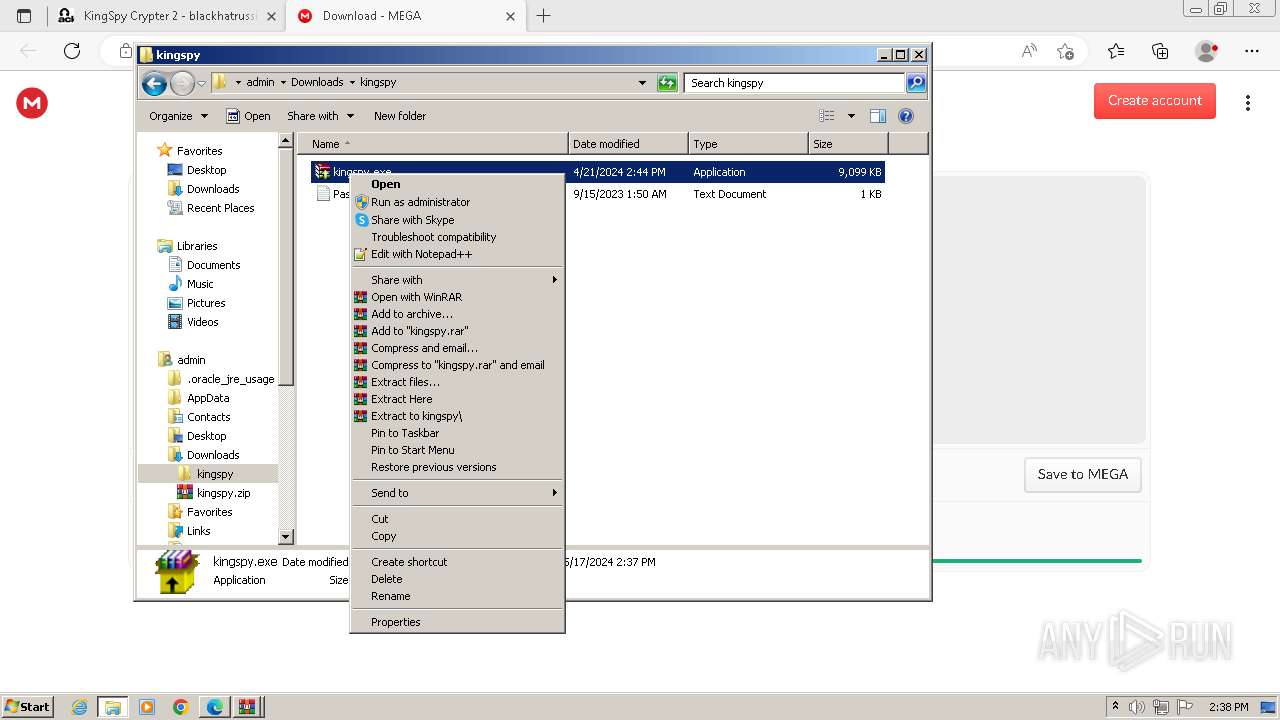
Task: Click the Edge icon in taskbar
Action: tap(215, 707)
